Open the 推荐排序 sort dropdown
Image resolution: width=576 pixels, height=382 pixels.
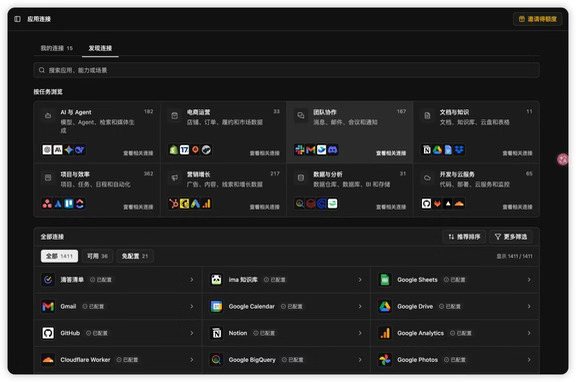click(464, 237)
